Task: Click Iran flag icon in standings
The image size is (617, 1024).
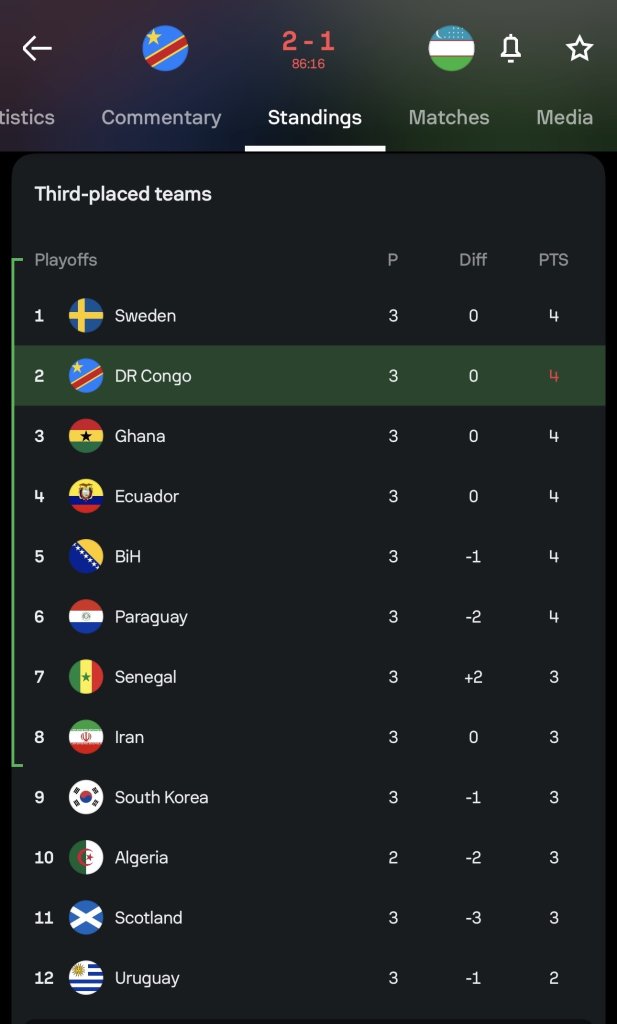Action: click(86, 737)
